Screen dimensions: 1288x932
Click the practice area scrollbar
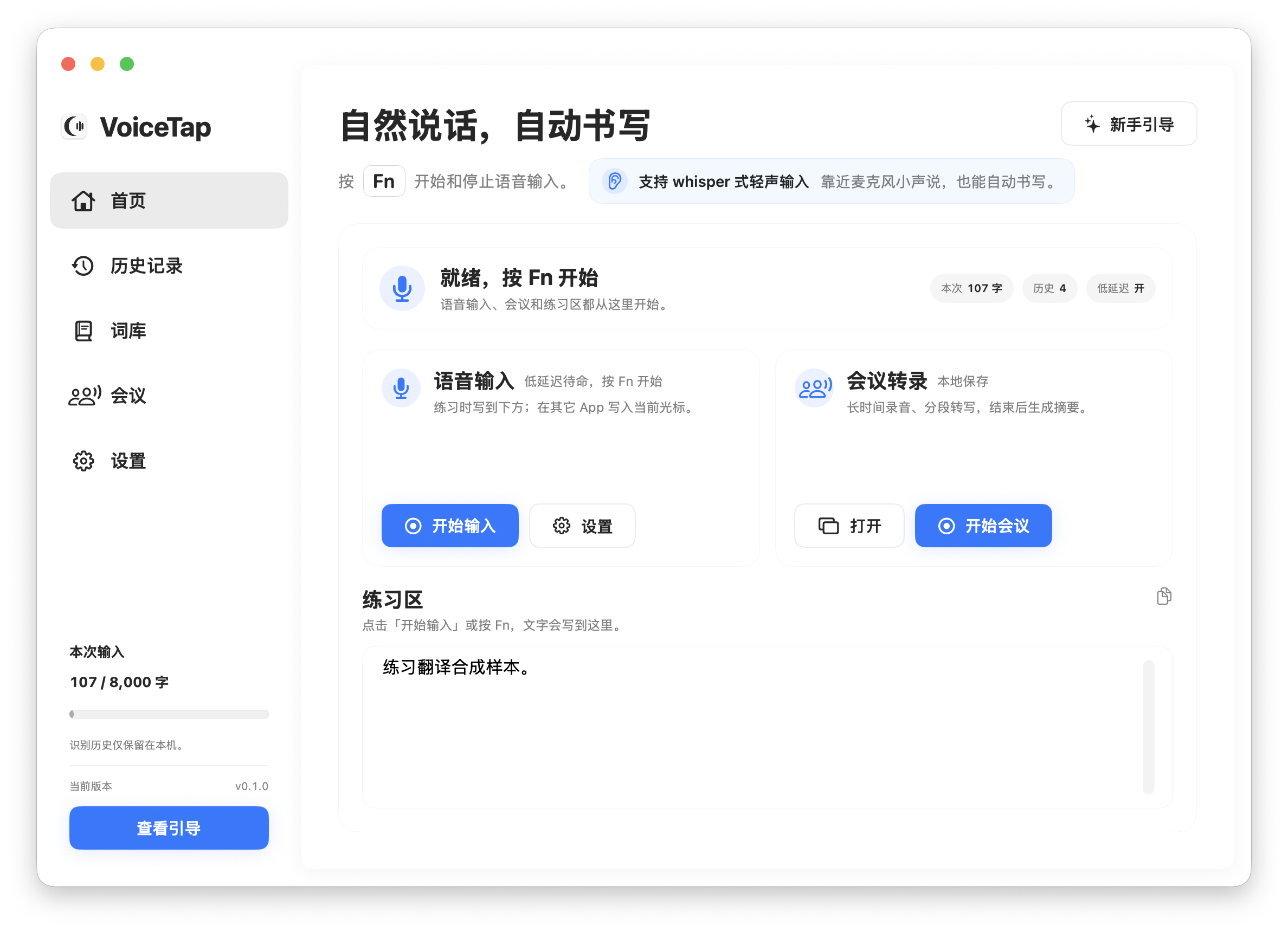click(1148, 727)
